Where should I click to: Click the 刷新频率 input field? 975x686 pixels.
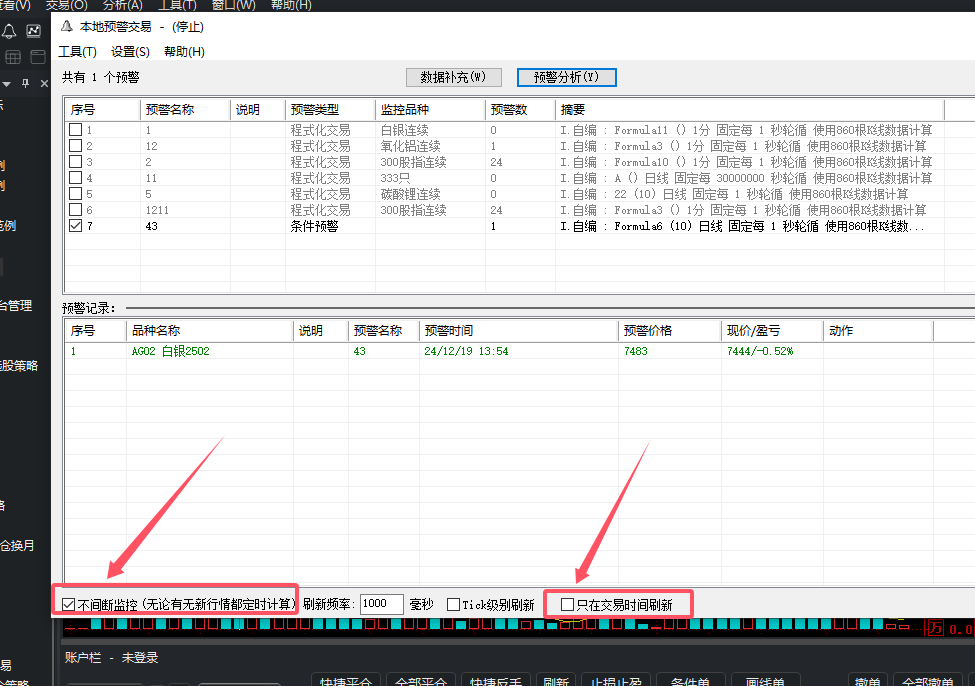coord(381,604)
